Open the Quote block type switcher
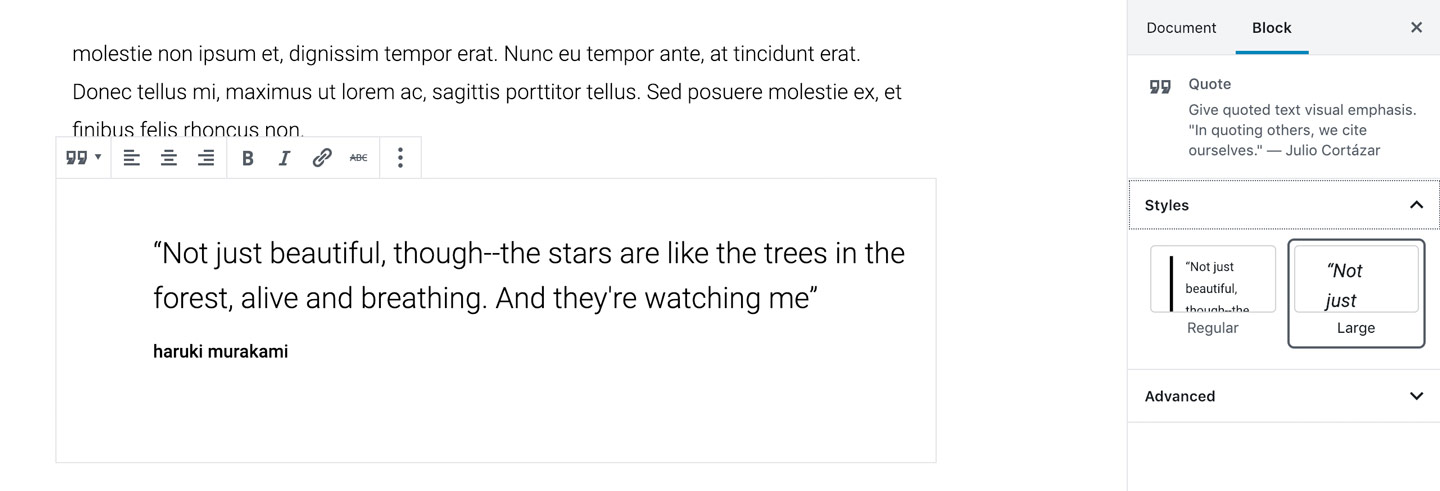Screen dimensions: 1440x491 [84, 158]
